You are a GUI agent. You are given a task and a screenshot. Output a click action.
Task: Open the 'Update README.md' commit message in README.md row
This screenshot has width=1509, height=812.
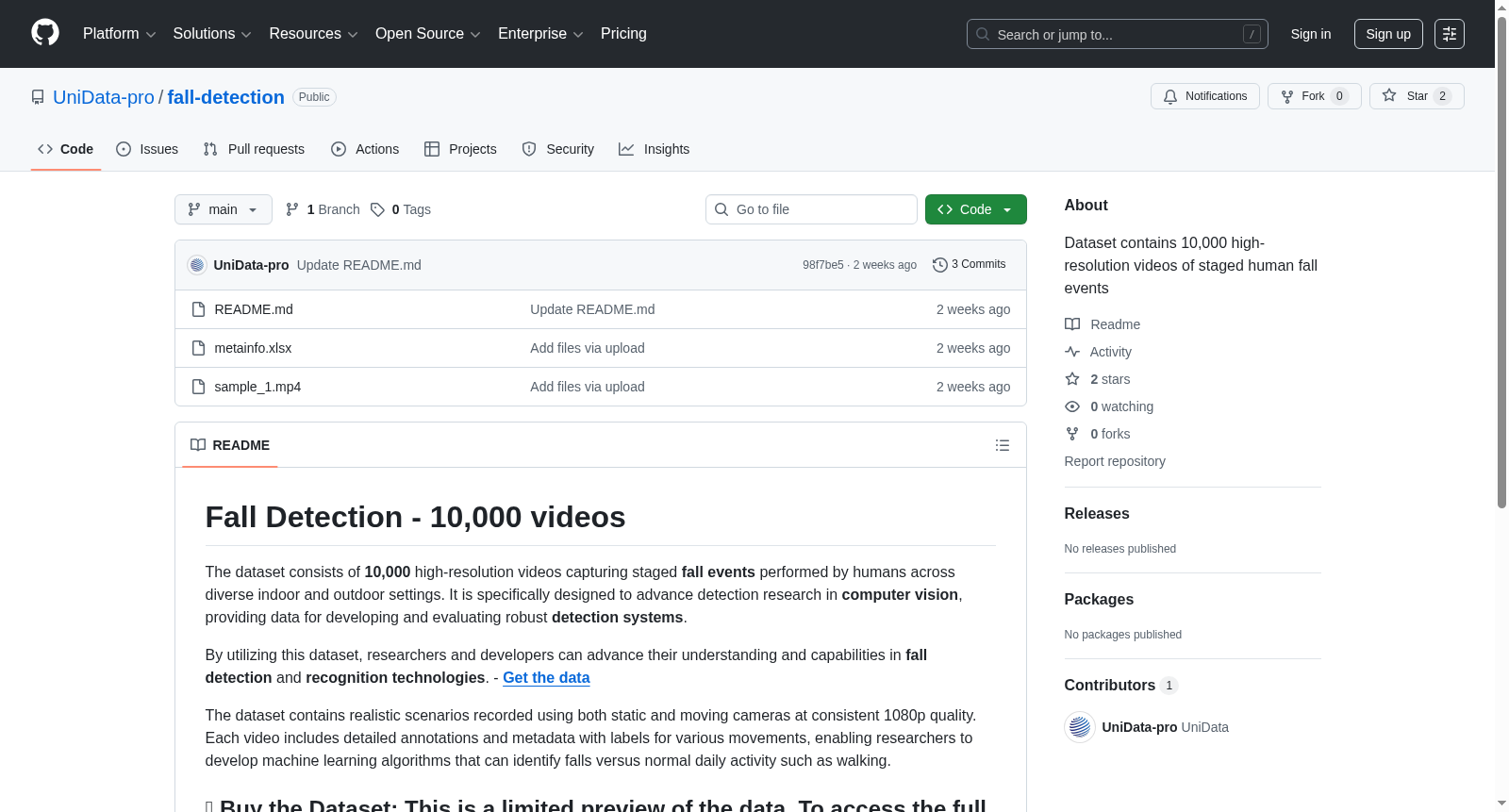click(x=592, y=309)
